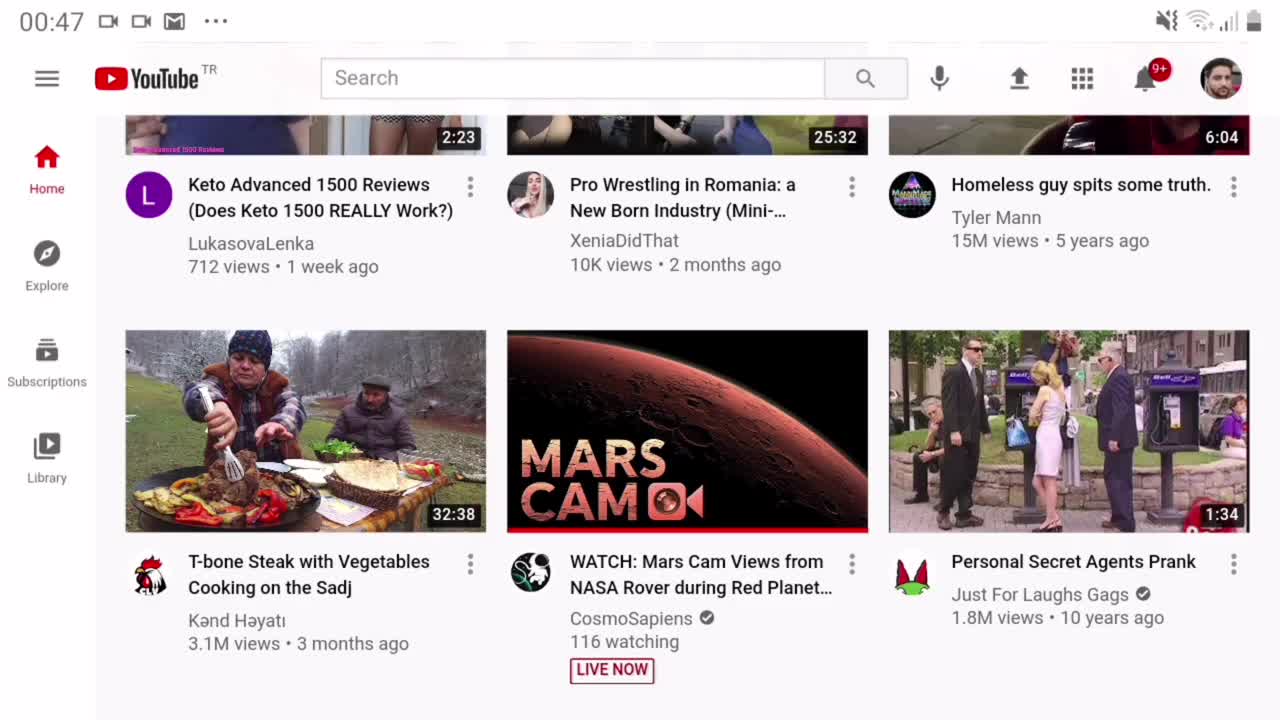1280x720 pixels.
Task: Click channel name Tyler Mann
Action: 996,218
